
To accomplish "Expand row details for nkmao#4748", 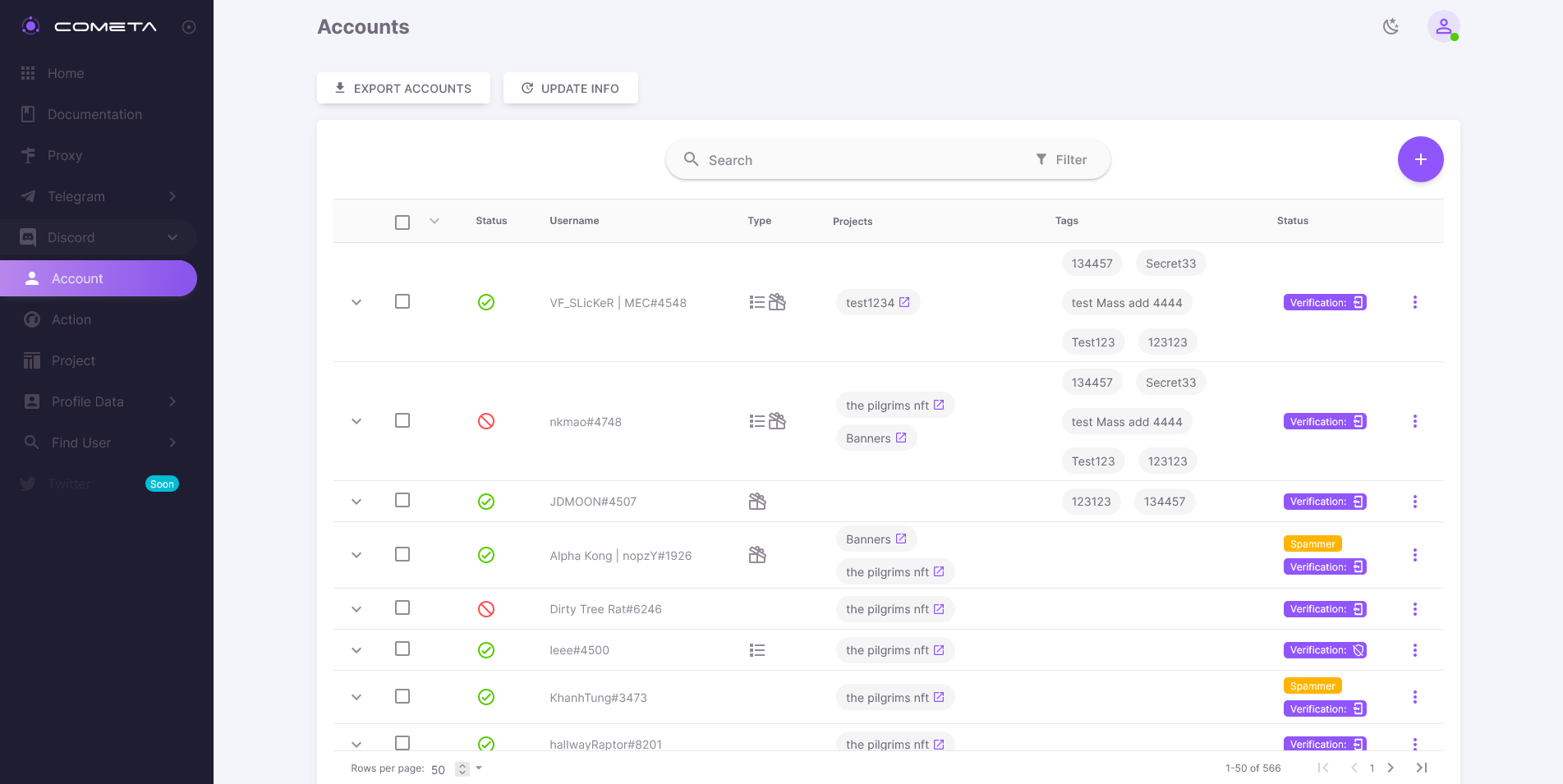I will tap(356, 421).
